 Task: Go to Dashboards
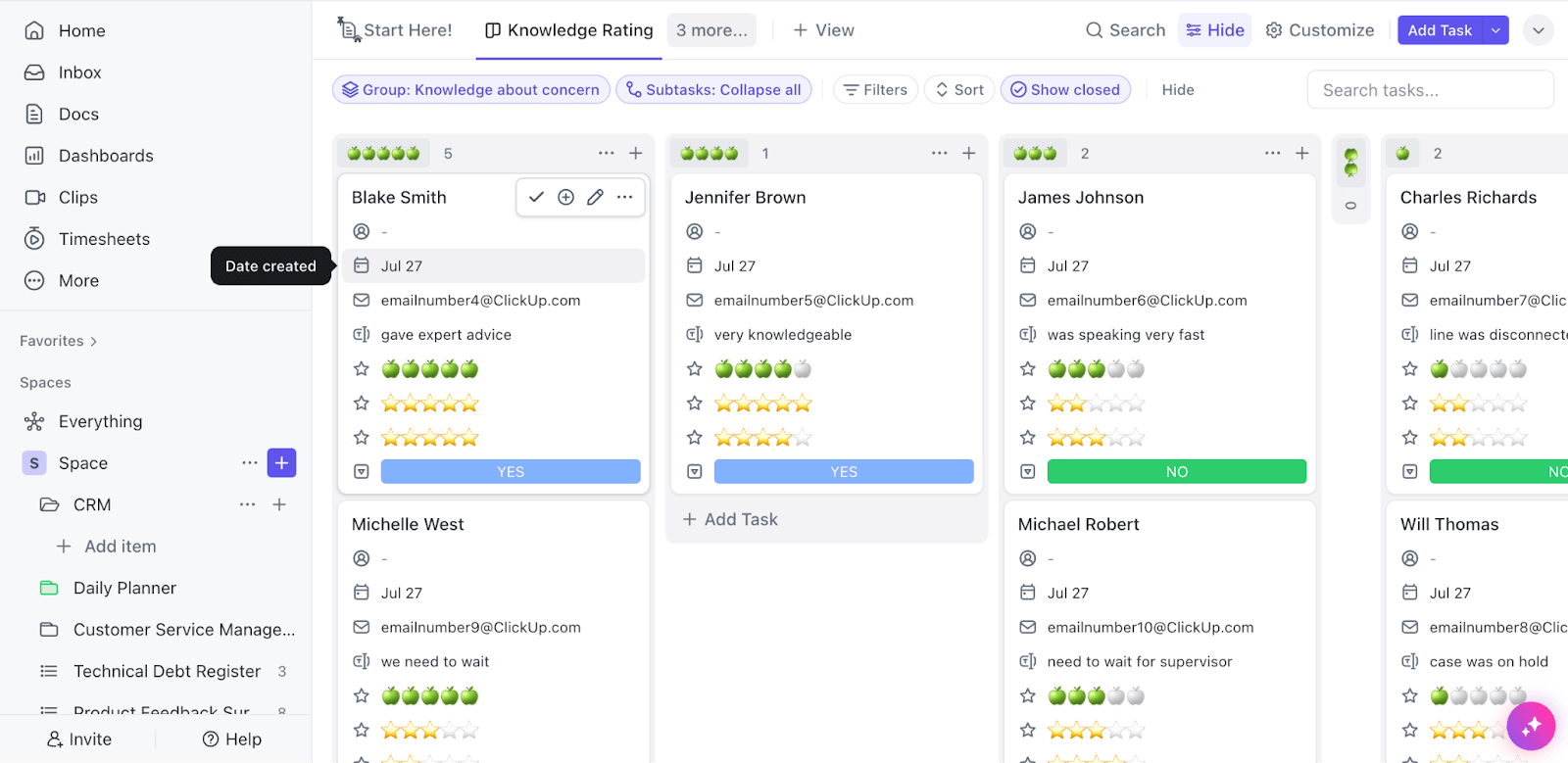106,156
